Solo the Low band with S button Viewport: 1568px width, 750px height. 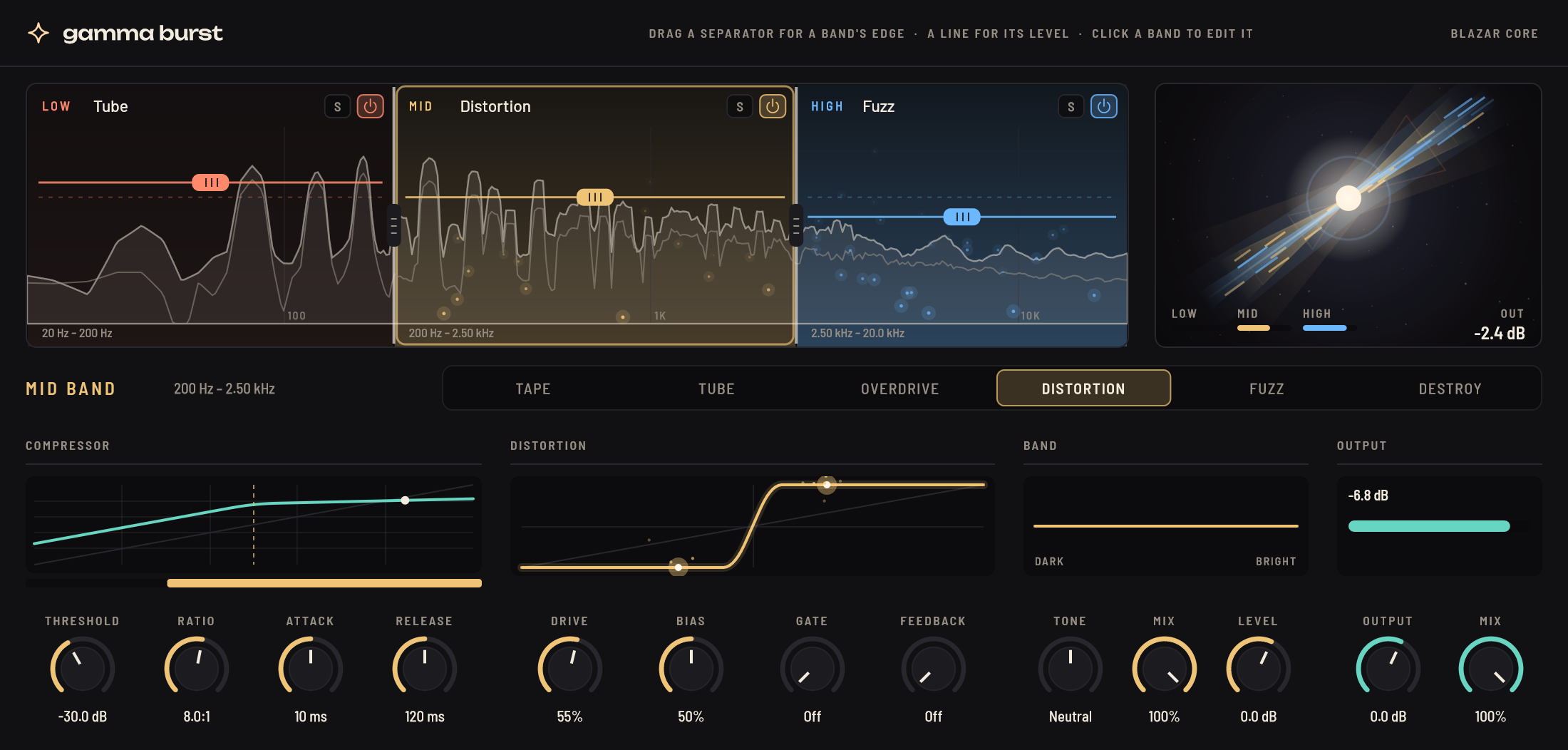[337, 106]
